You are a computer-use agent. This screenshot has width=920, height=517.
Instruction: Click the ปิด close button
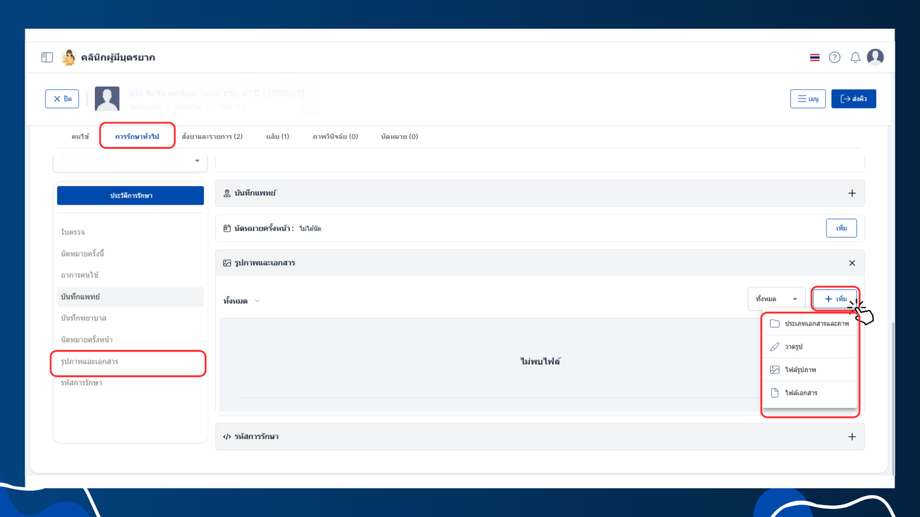(62, 99)
